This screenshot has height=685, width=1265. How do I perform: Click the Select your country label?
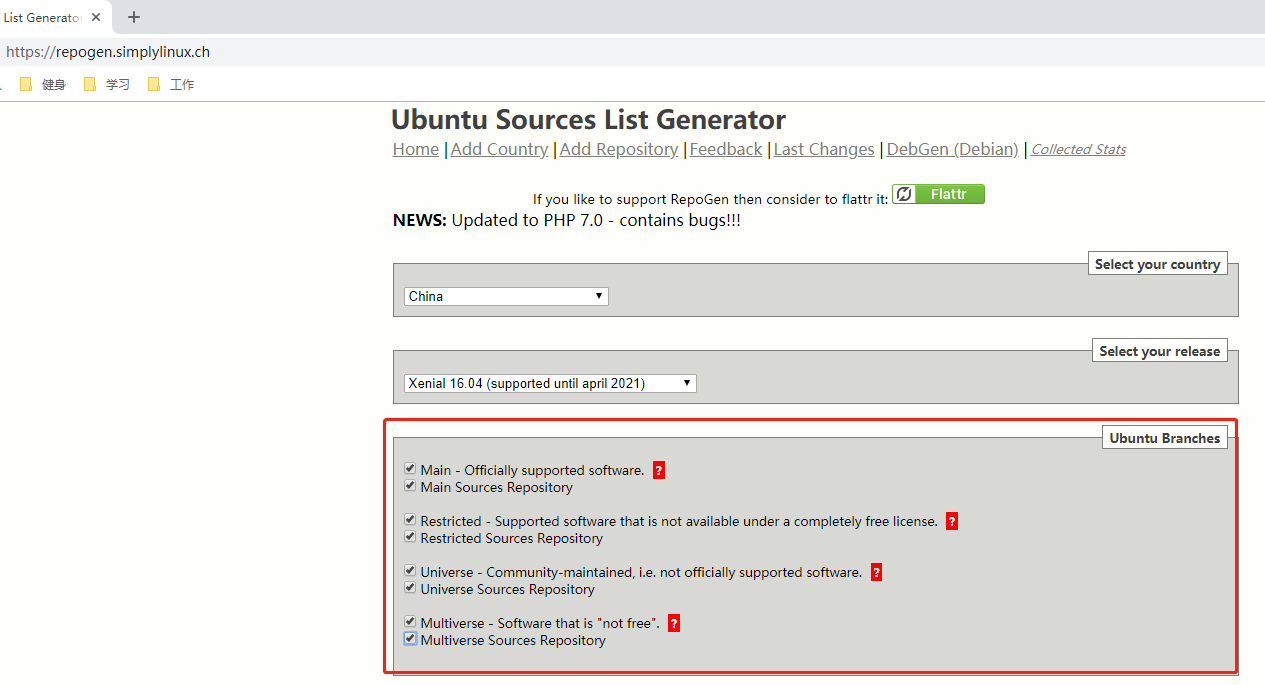coord(1157,264)
